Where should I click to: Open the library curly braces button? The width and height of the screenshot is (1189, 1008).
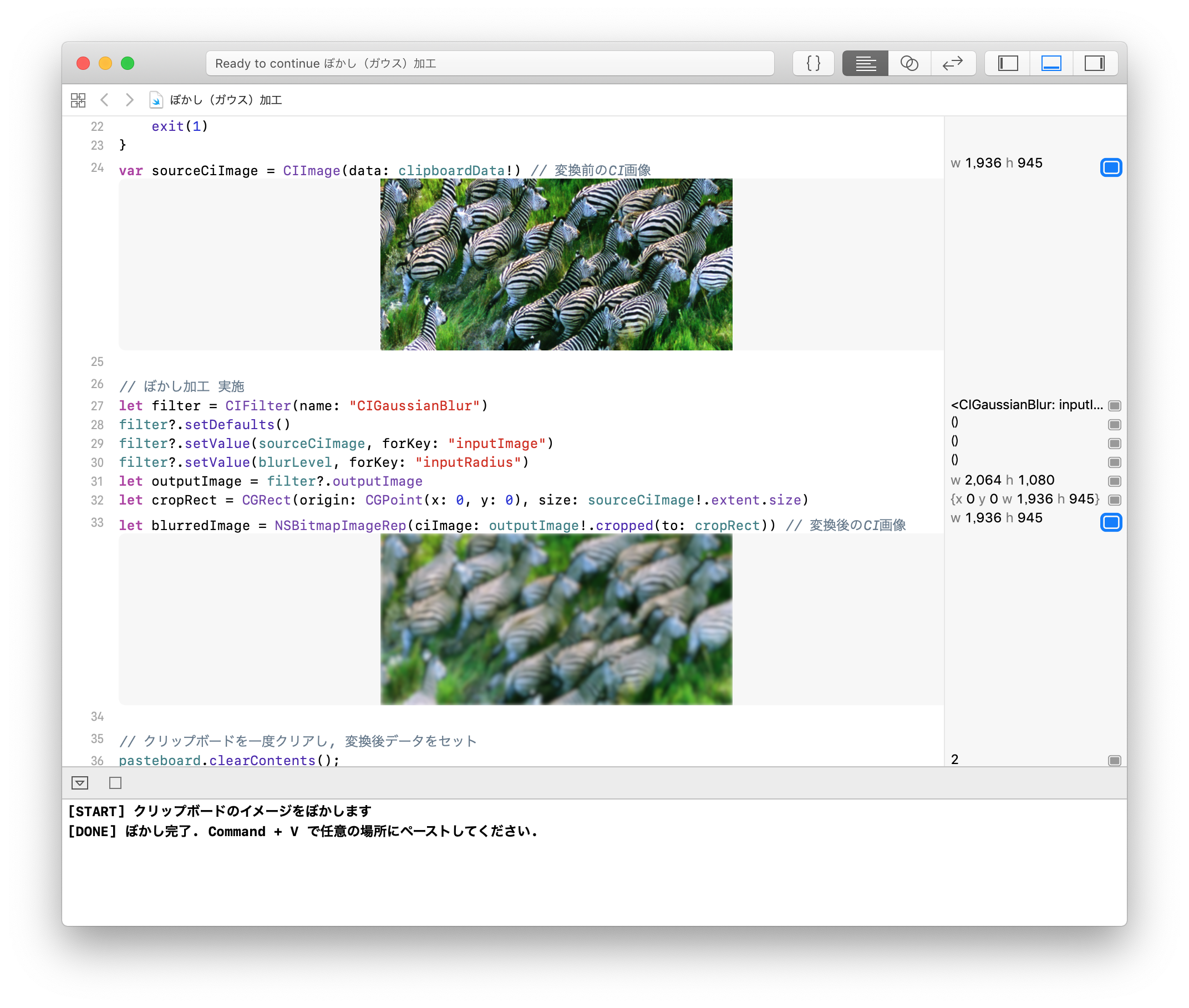pyautogui.click(x=813, y=63)
